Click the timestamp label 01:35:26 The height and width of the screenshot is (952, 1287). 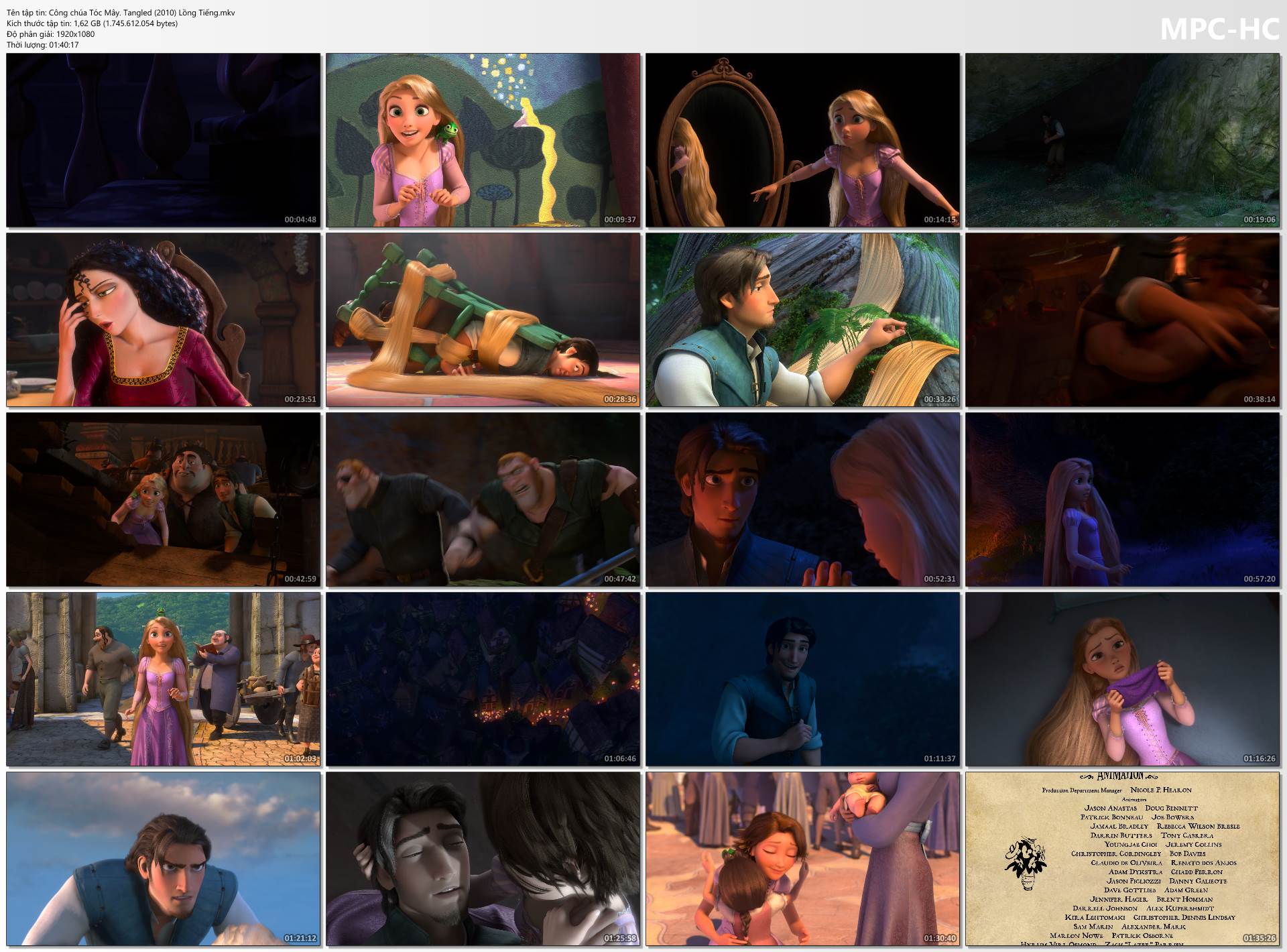point(1260,939)
